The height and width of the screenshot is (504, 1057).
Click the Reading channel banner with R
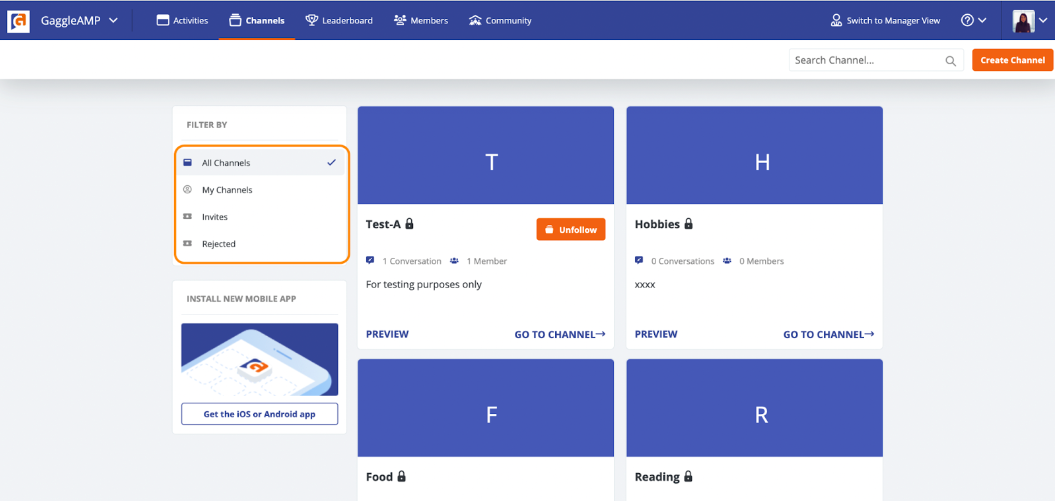tap(754, 408)
